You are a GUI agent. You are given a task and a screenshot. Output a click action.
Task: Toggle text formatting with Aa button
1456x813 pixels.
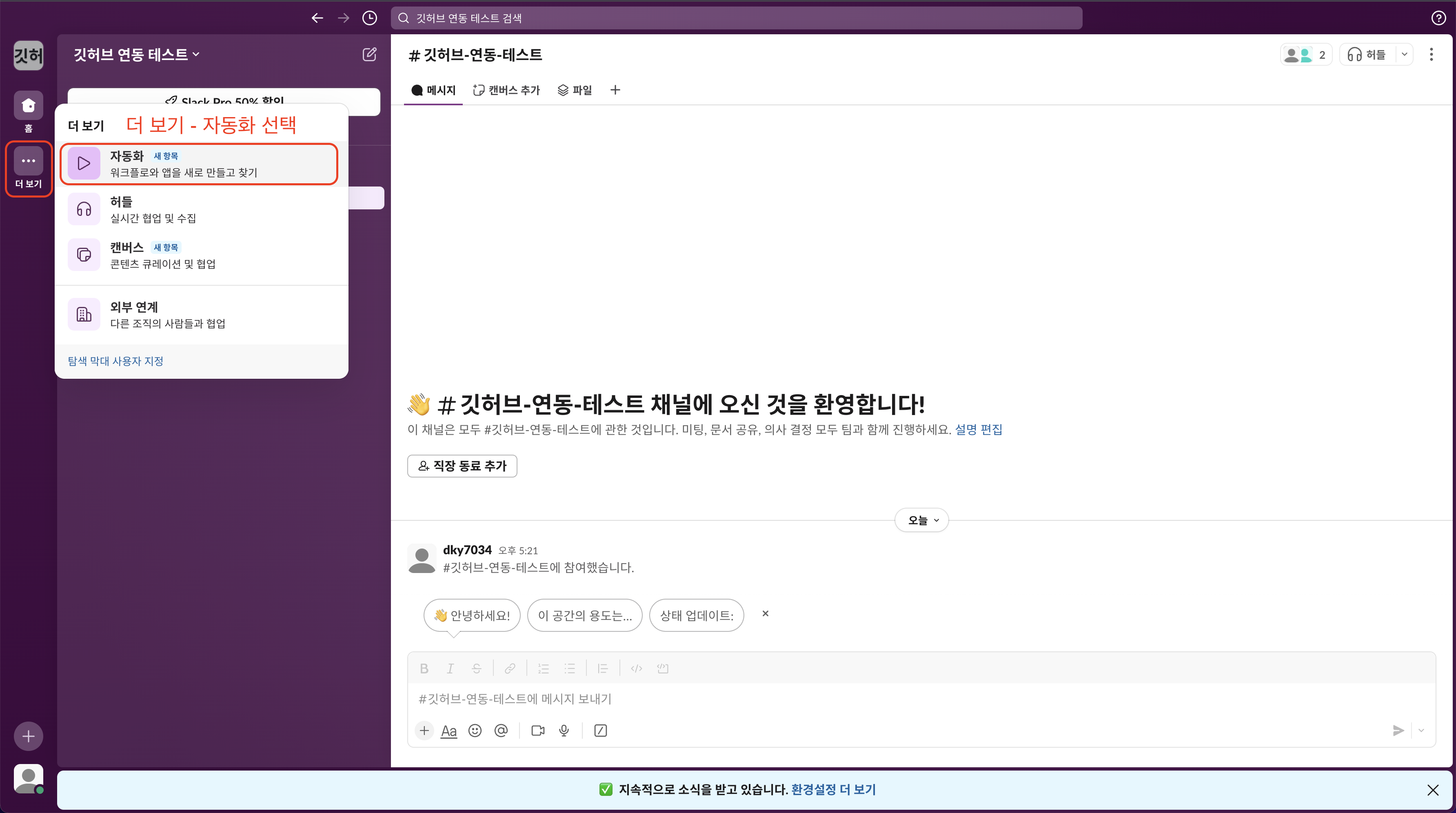449,731
